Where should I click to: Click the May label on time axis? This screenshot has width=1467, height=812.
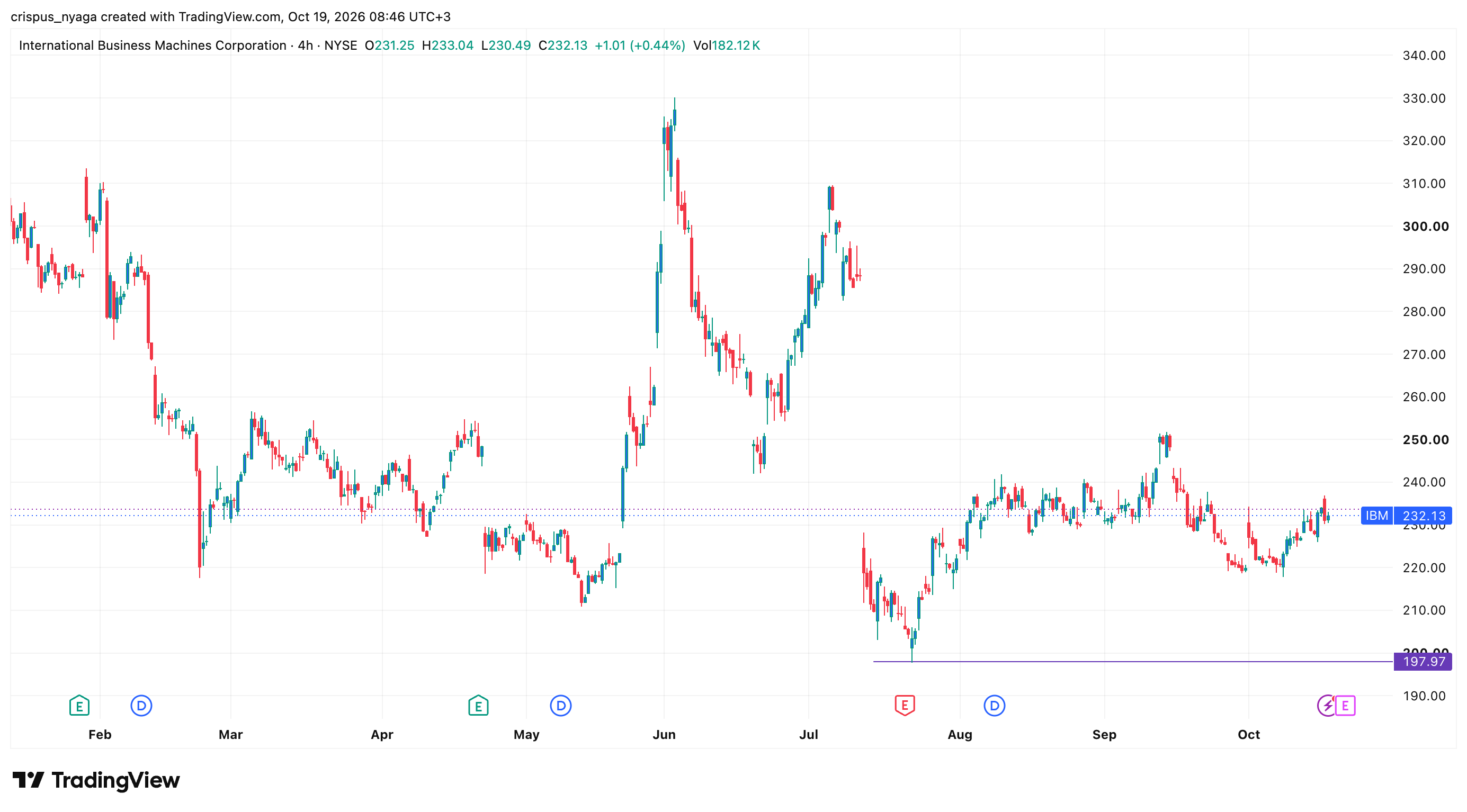coord(526,735)
